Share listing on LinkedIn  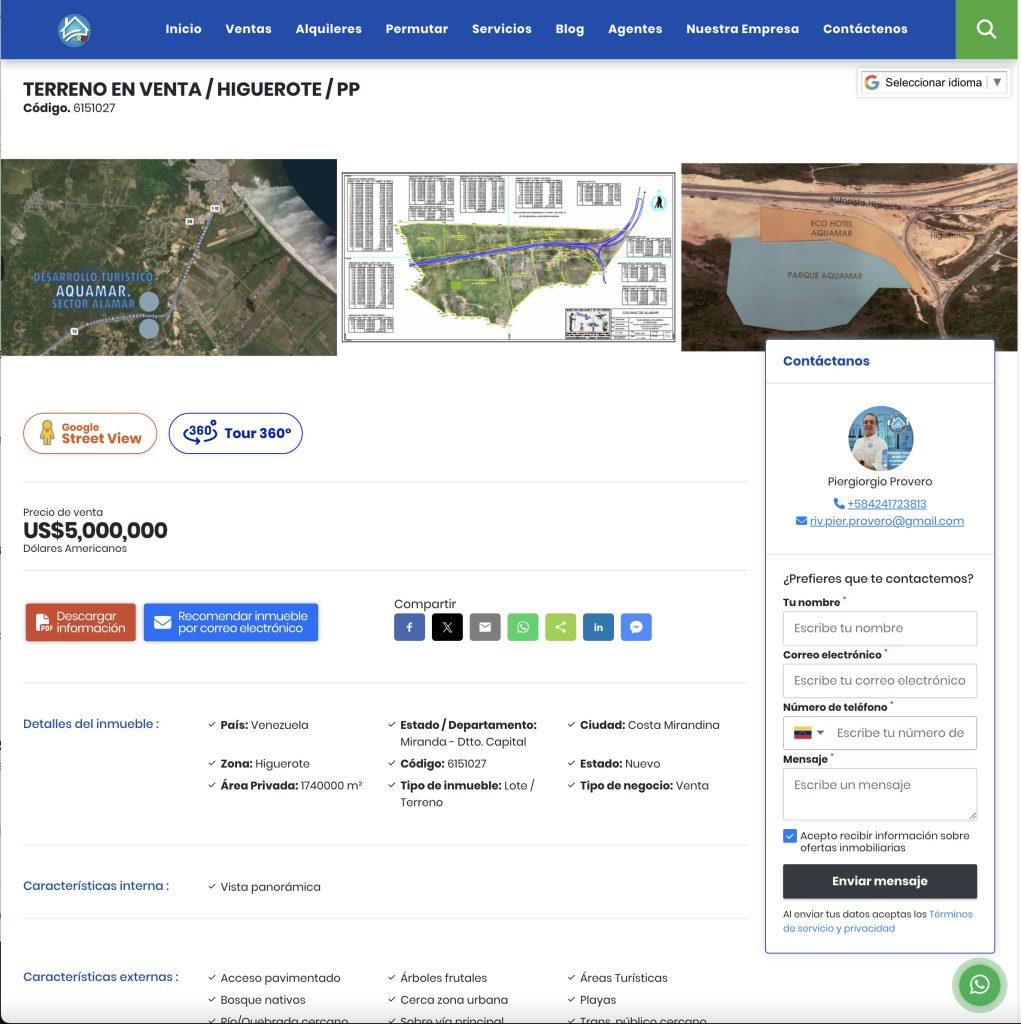pos(598,627)
